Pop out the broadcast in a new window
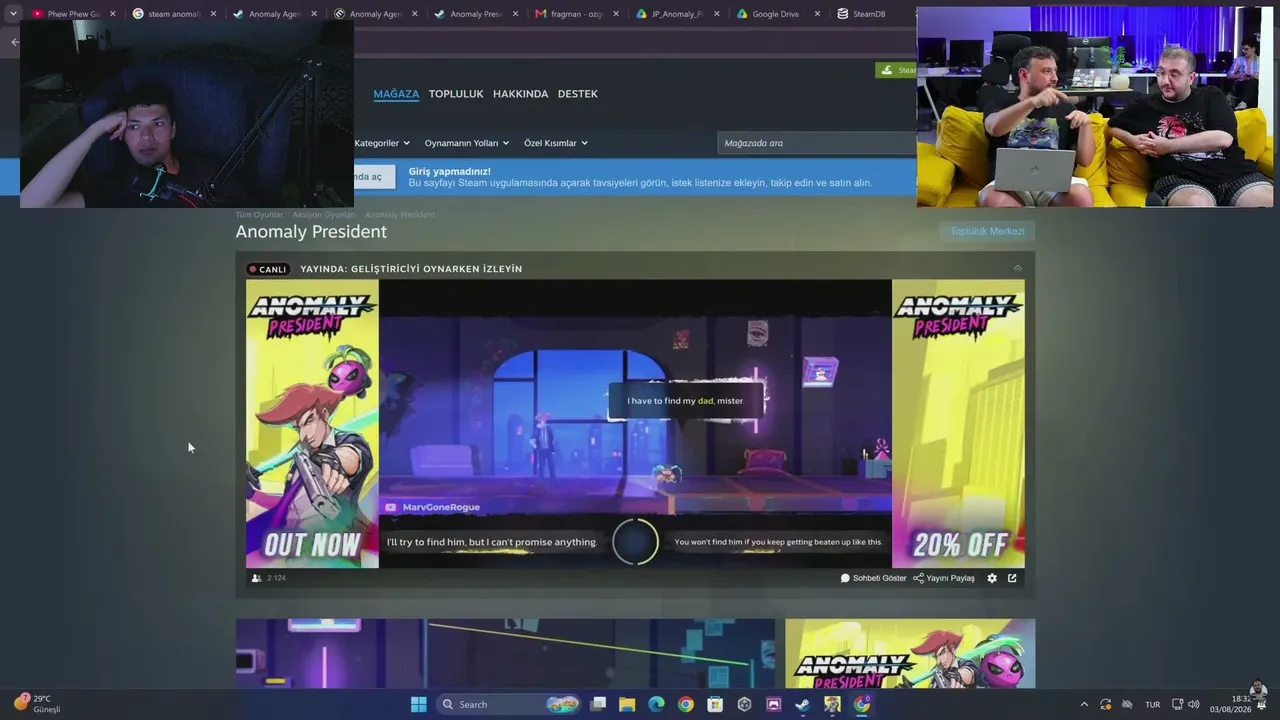The width and height of the screenshot is (1280, 720). click(1012, 578)
